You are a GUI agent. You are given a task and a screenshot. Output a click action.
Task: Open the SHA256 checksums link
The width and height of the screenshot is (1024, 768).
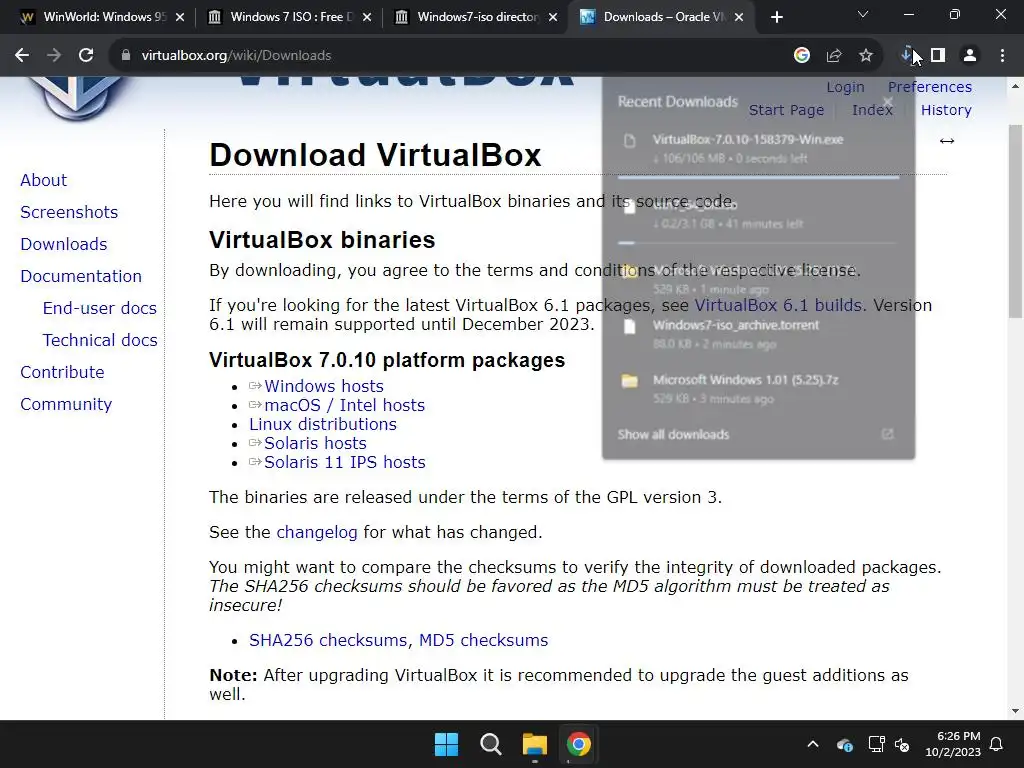click(x=330, y=640)
